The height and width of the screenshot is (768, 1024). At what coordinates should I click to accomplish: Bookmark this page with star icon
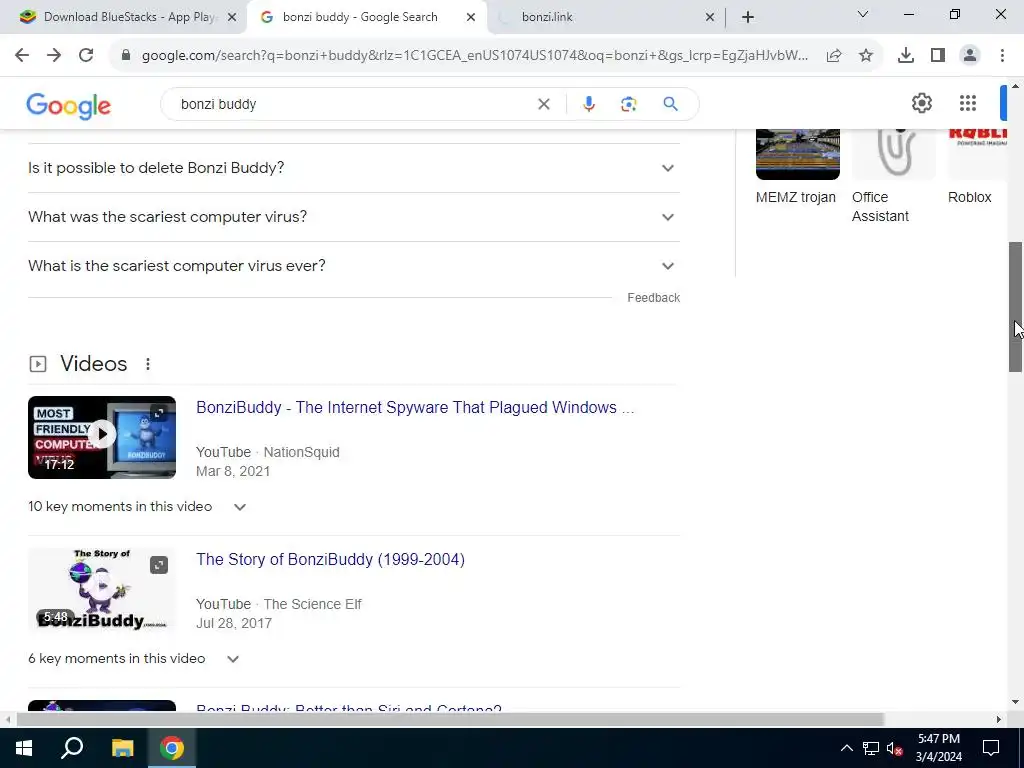tap(866, 56)
